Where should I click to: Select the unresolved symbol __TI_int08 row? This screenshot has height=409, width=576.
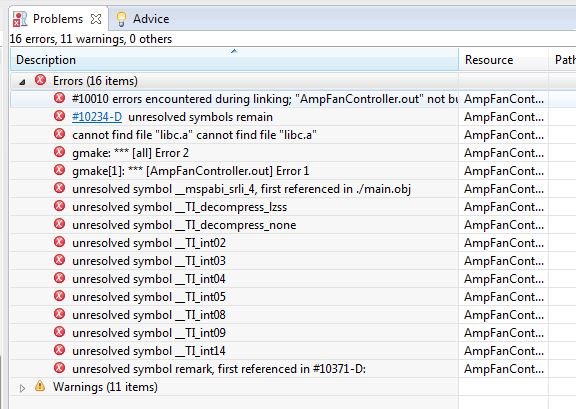click(x=293, y=315)
